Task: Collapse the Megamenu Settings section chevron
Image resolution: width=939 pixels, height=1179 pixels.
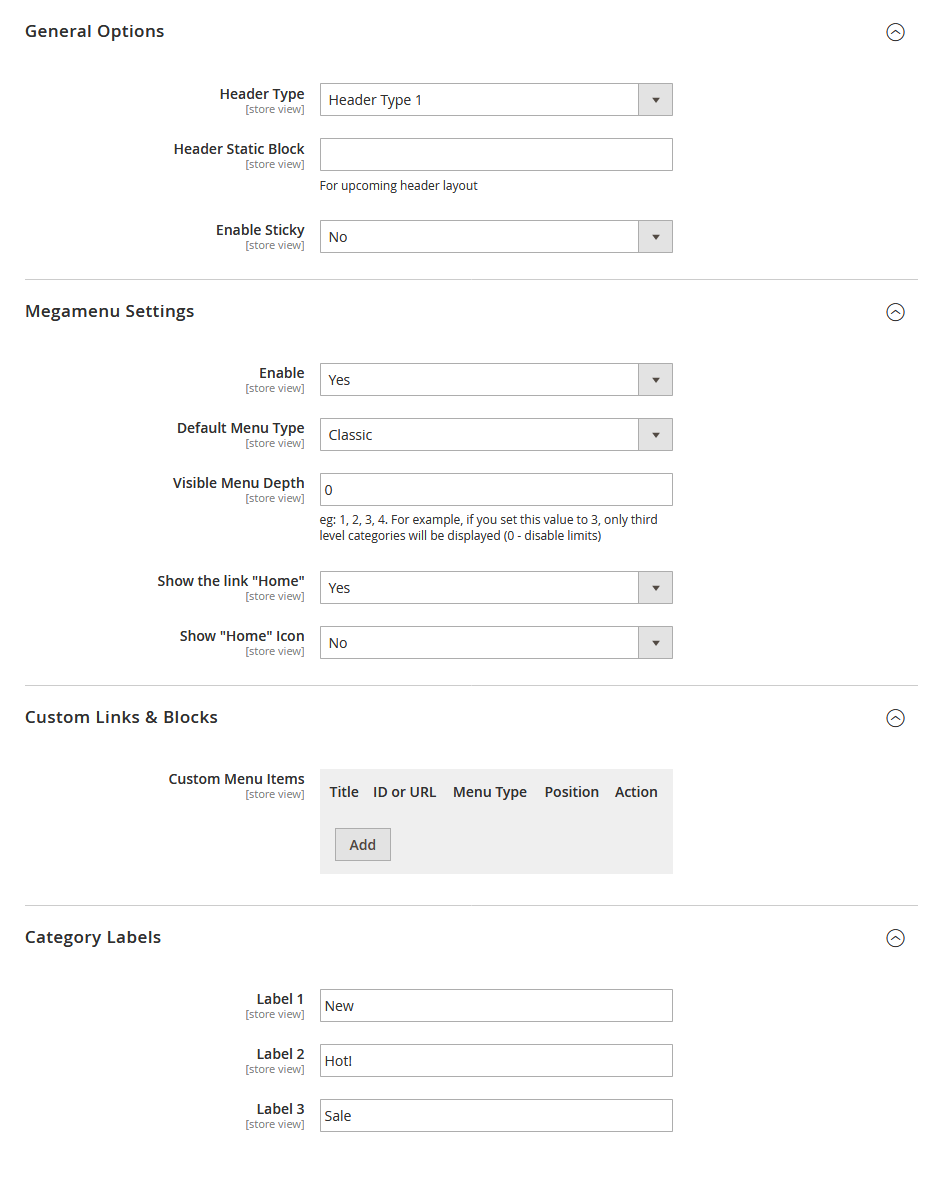Action: [895, 312]
